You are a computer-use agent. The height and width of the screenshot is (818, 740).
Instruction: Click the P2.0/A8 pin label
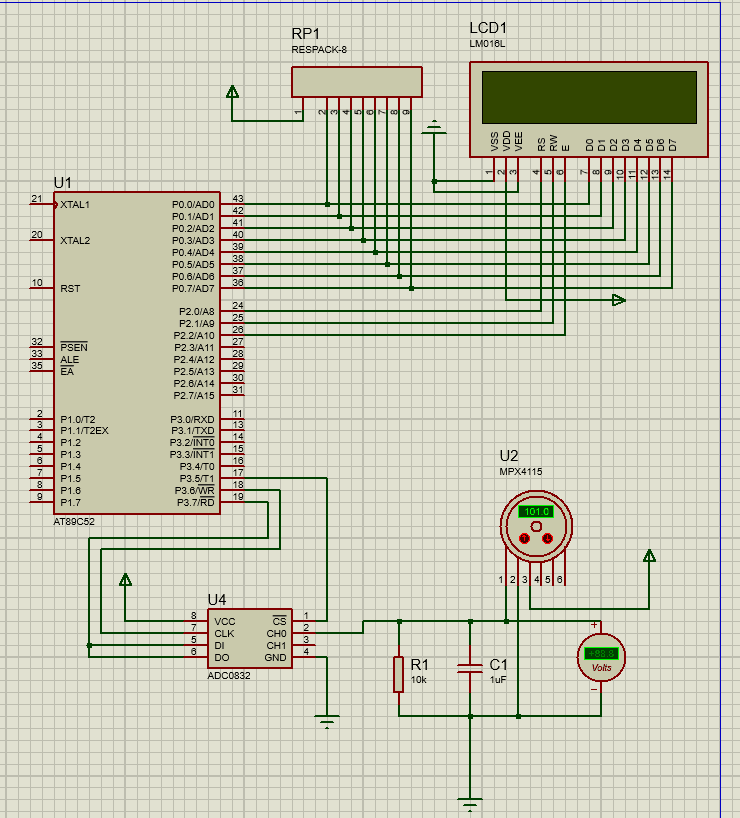click(197, 311)
